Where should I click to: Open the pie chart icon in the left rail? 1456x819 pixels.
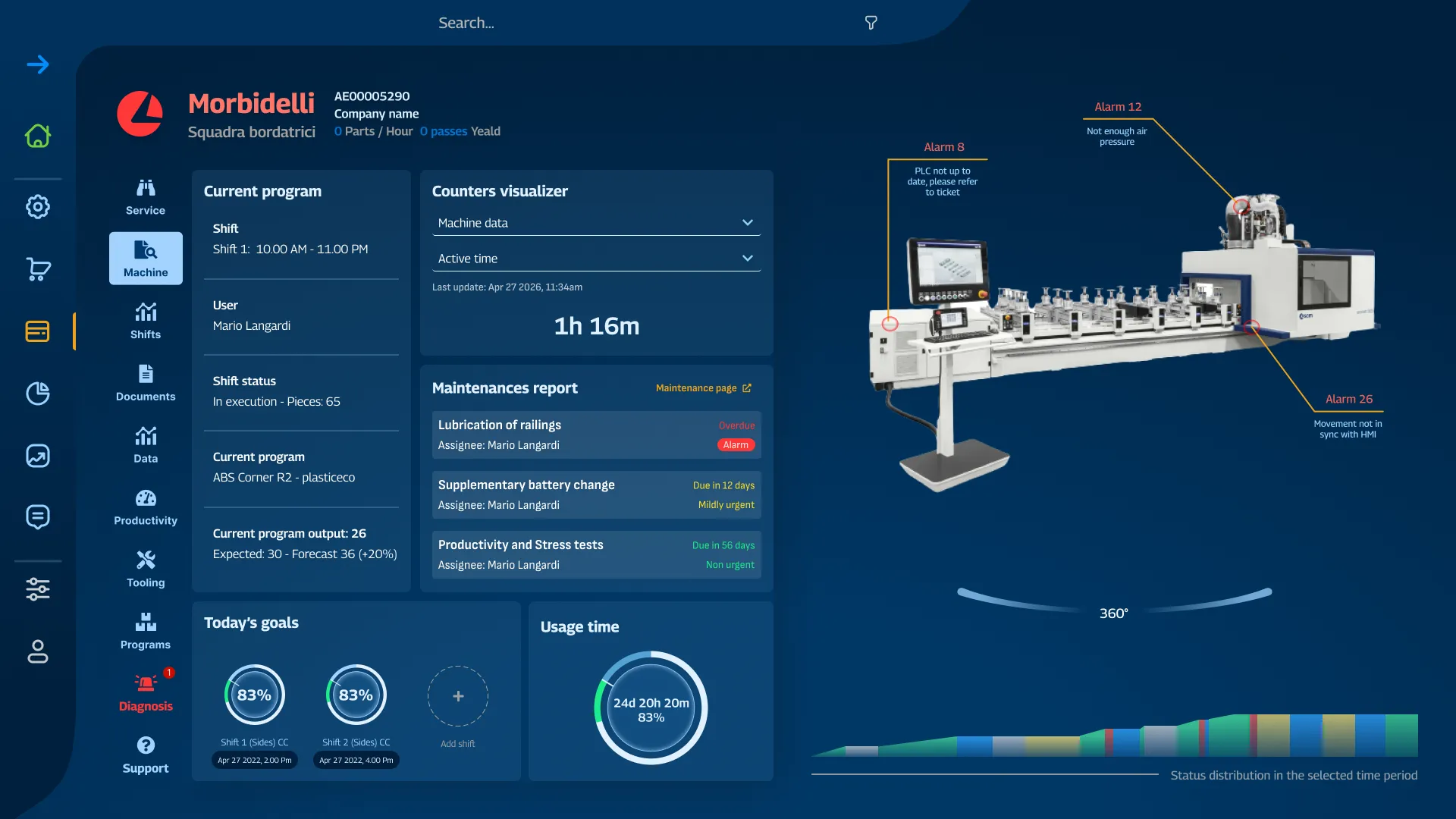[38, 393]
